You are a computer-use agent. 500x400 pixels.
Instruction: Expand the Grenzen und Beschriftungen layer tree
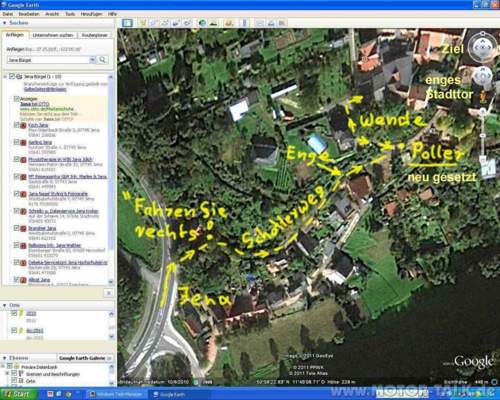pyautogui.click(x=7, y=374)
